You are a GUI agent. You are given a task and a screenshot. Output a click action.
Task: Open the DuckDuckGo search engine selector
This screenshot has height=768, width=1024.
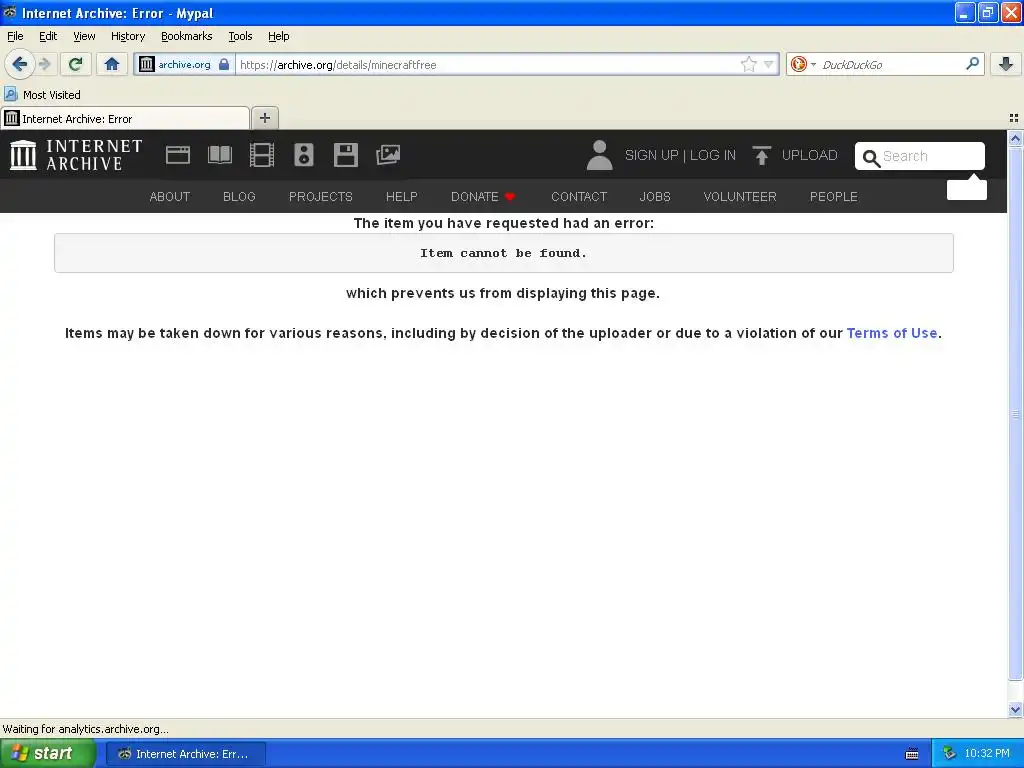[x=803, y=64]
